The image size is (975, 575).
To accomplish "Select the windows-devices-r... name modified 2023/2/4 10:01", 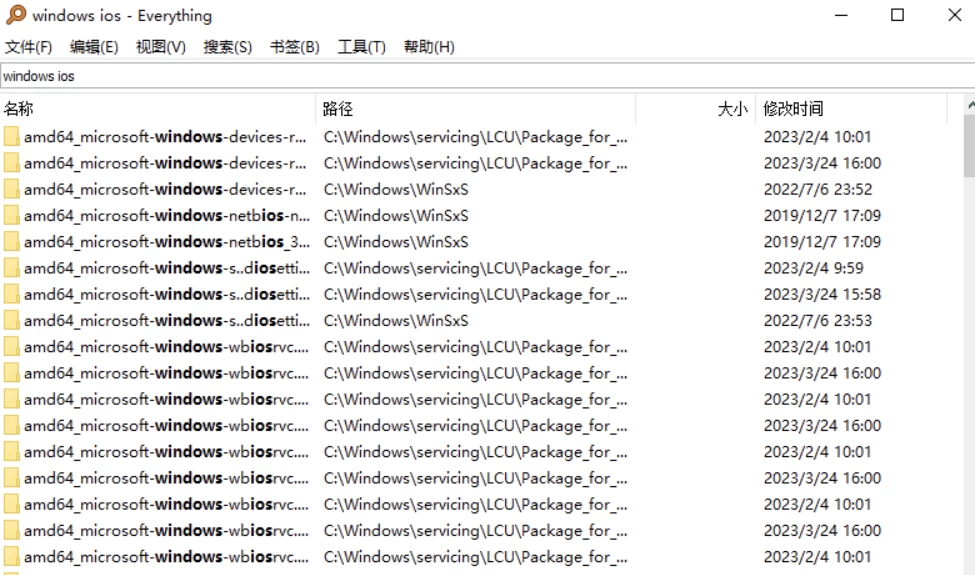I will click(165, 137).
